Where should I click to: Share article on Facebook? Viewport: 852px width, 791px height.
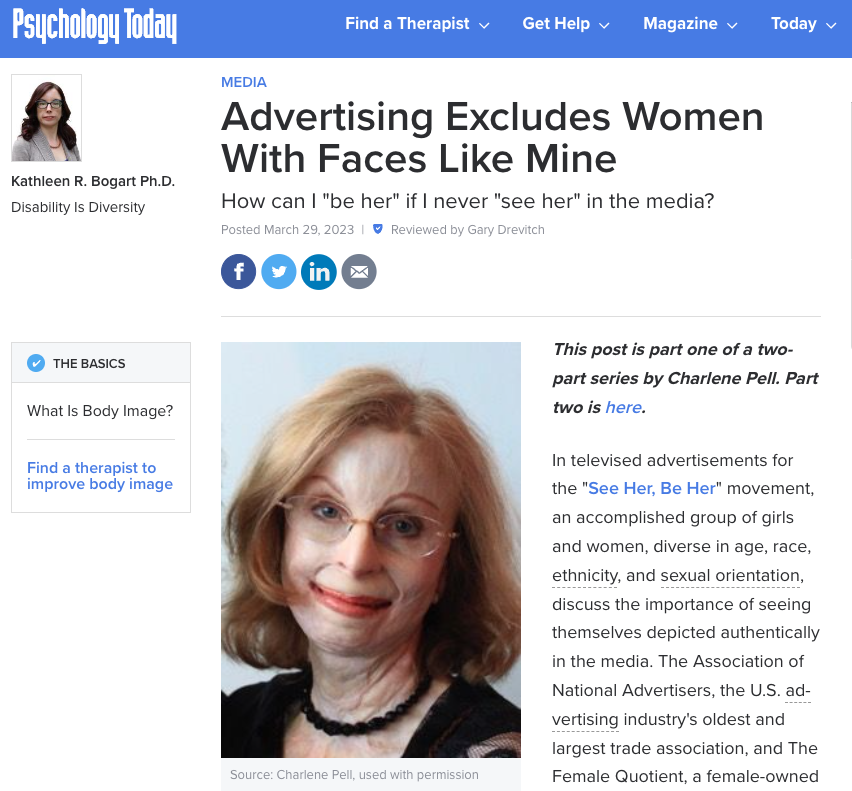click(239, 271)
